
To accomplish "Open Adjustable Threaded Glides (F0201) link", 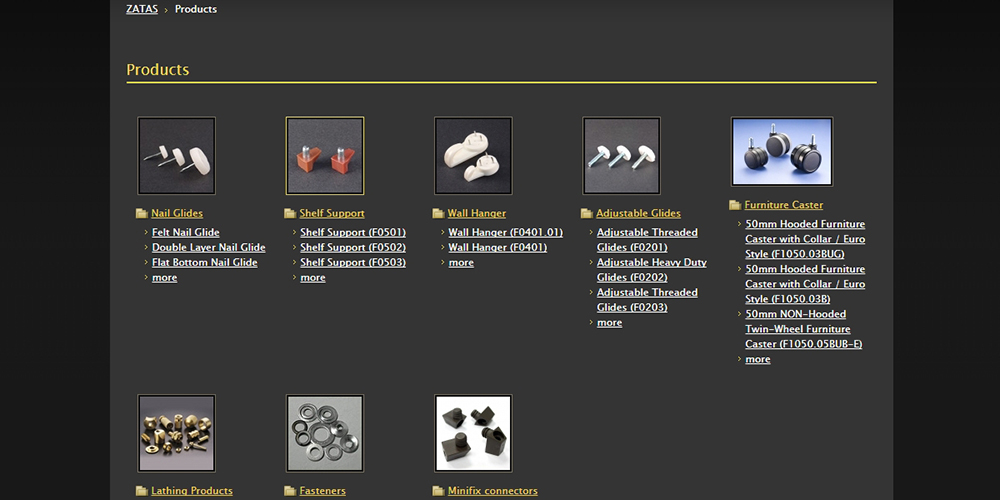I will tap(647, 240).
